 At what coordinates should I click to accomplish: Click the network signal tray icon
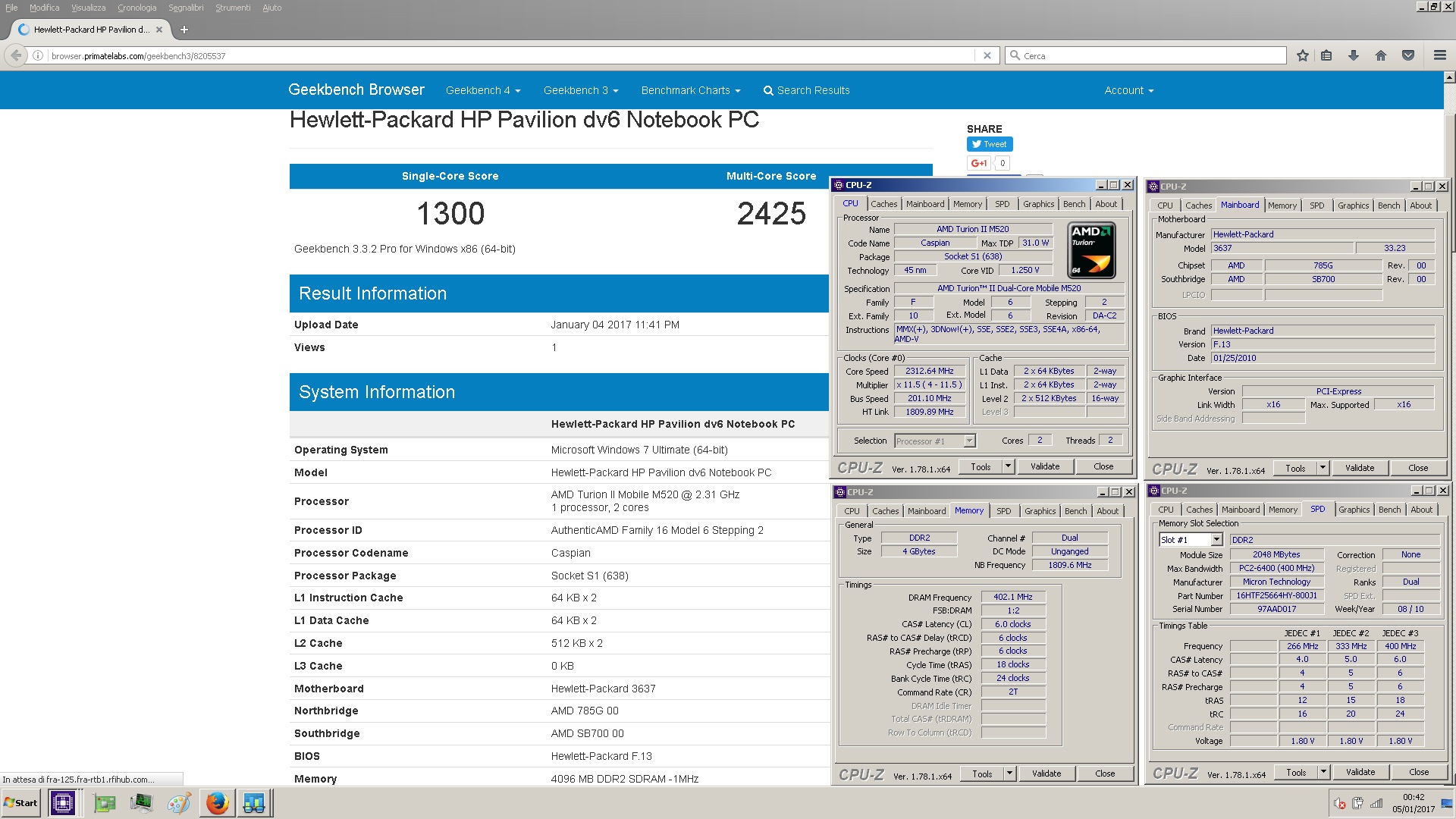click(x=1376, y=803)
